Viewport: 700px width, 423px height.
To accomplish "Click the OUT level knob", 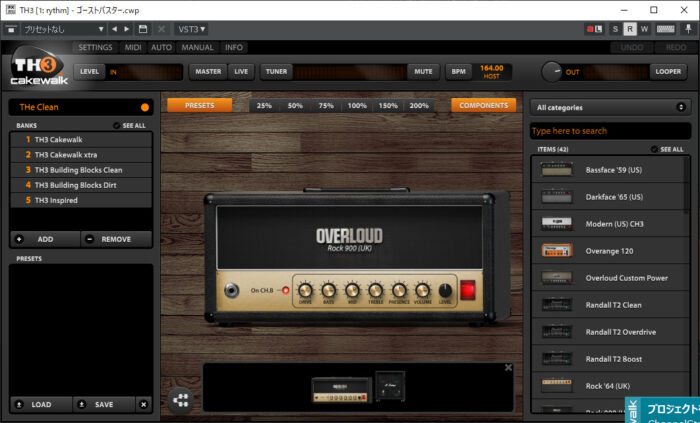I will 552,72.
